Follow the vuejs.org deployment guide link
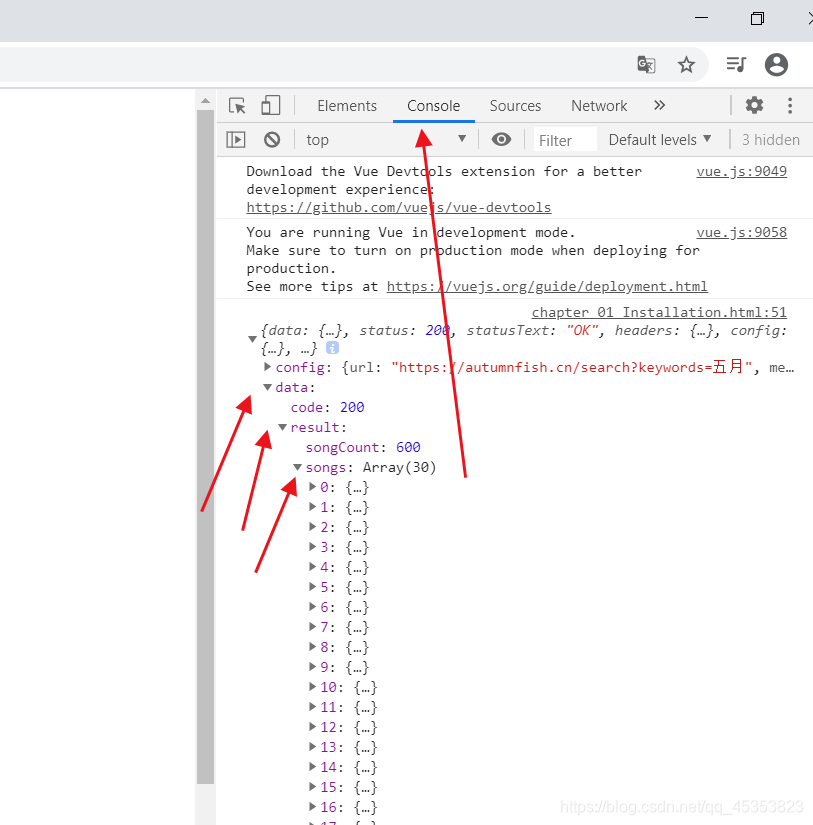This screenshot has height=825, width=813. [547, 286]
